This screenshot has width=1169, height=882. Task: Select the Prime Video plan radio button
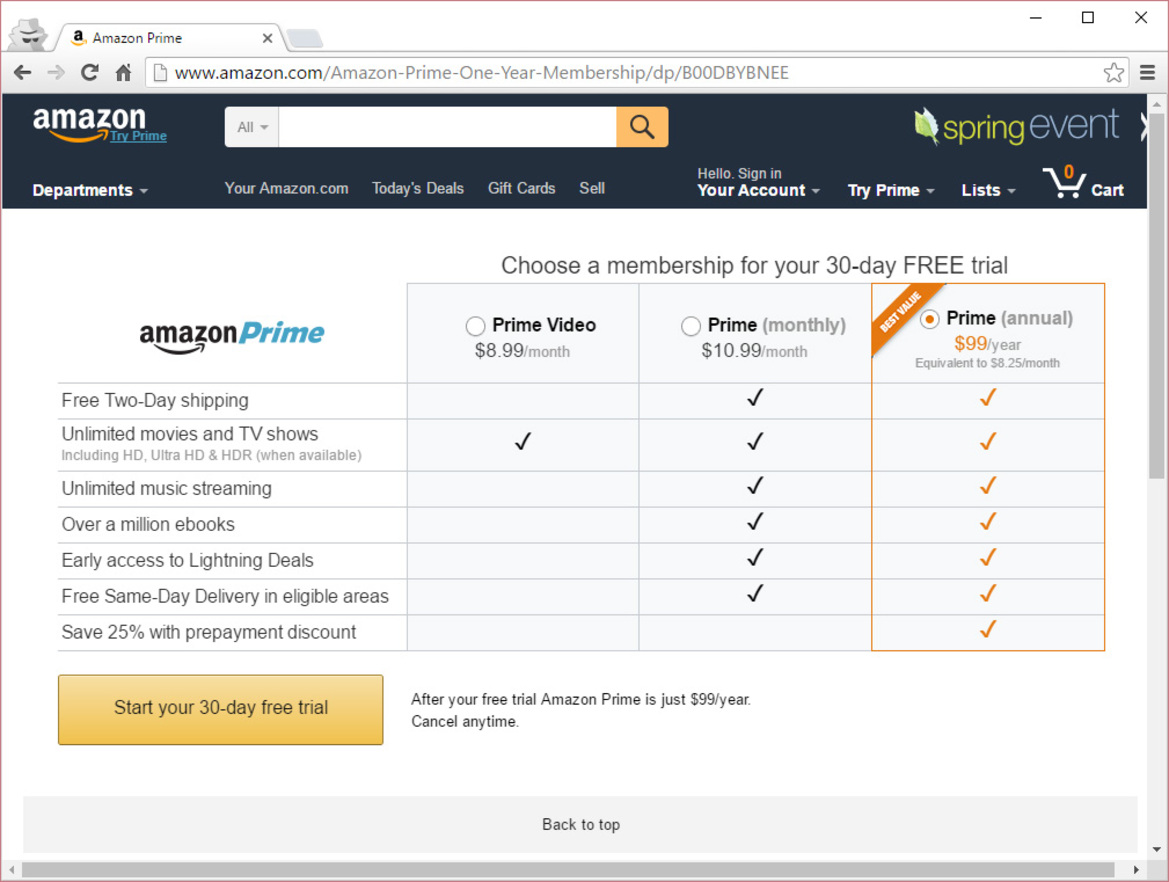coord(475,326)
